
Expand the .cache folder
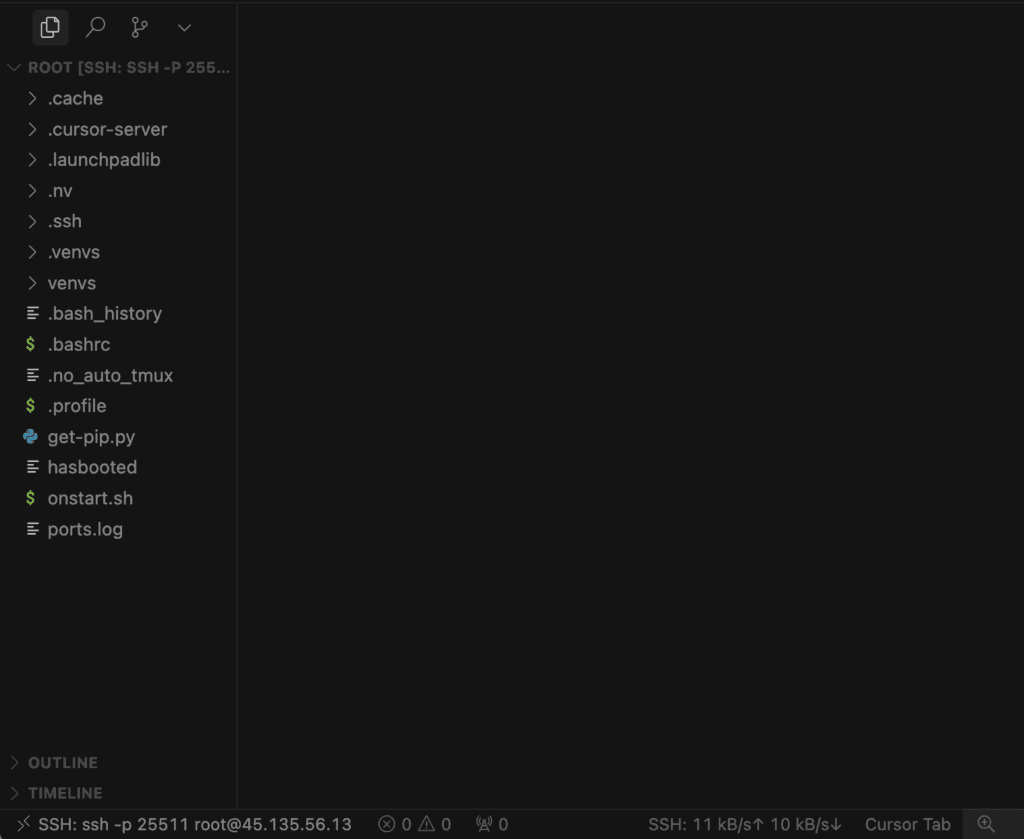[x=75, y=98]
